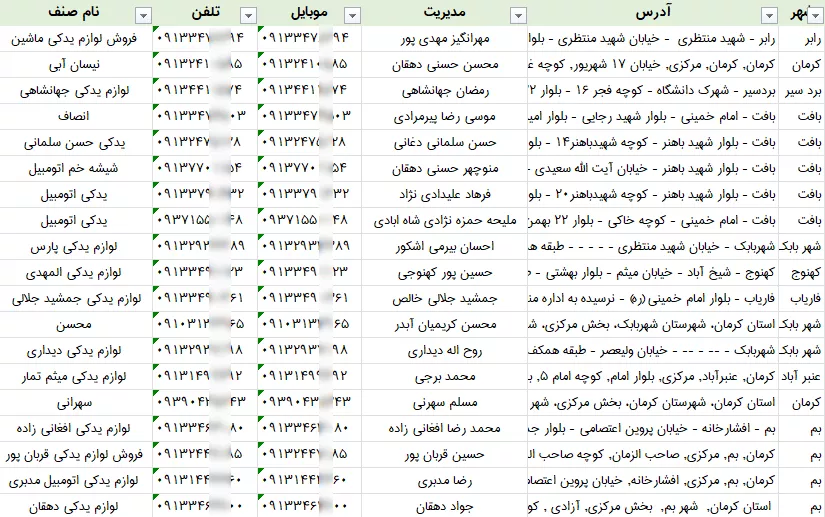The height and width of the screenshot is (517, 825).
Task: Select cell نیسان آبی
Action: point(76,65)
